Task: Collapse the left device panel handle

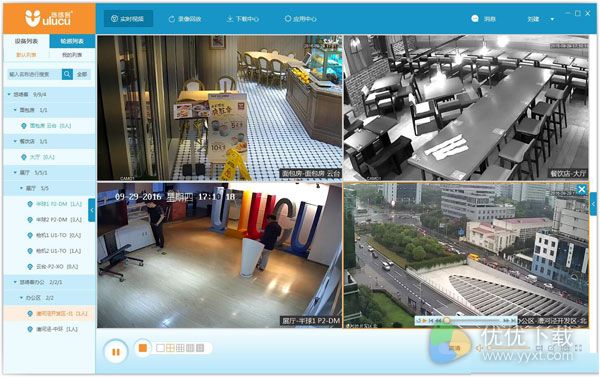Action: click(92, 210)
